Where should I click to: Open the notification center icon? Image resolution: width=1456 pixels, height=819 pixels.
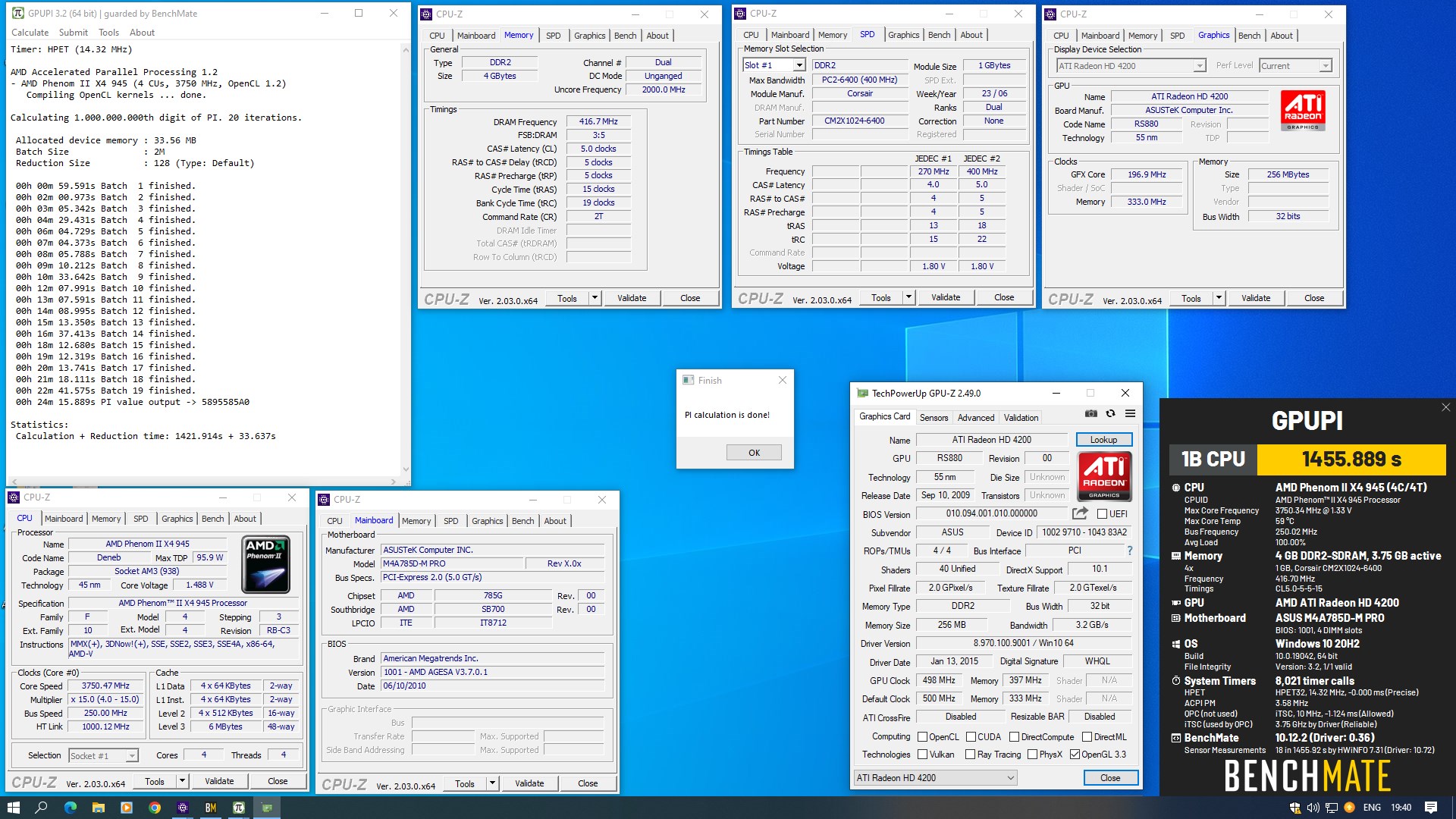click(x=1431, y=808)
